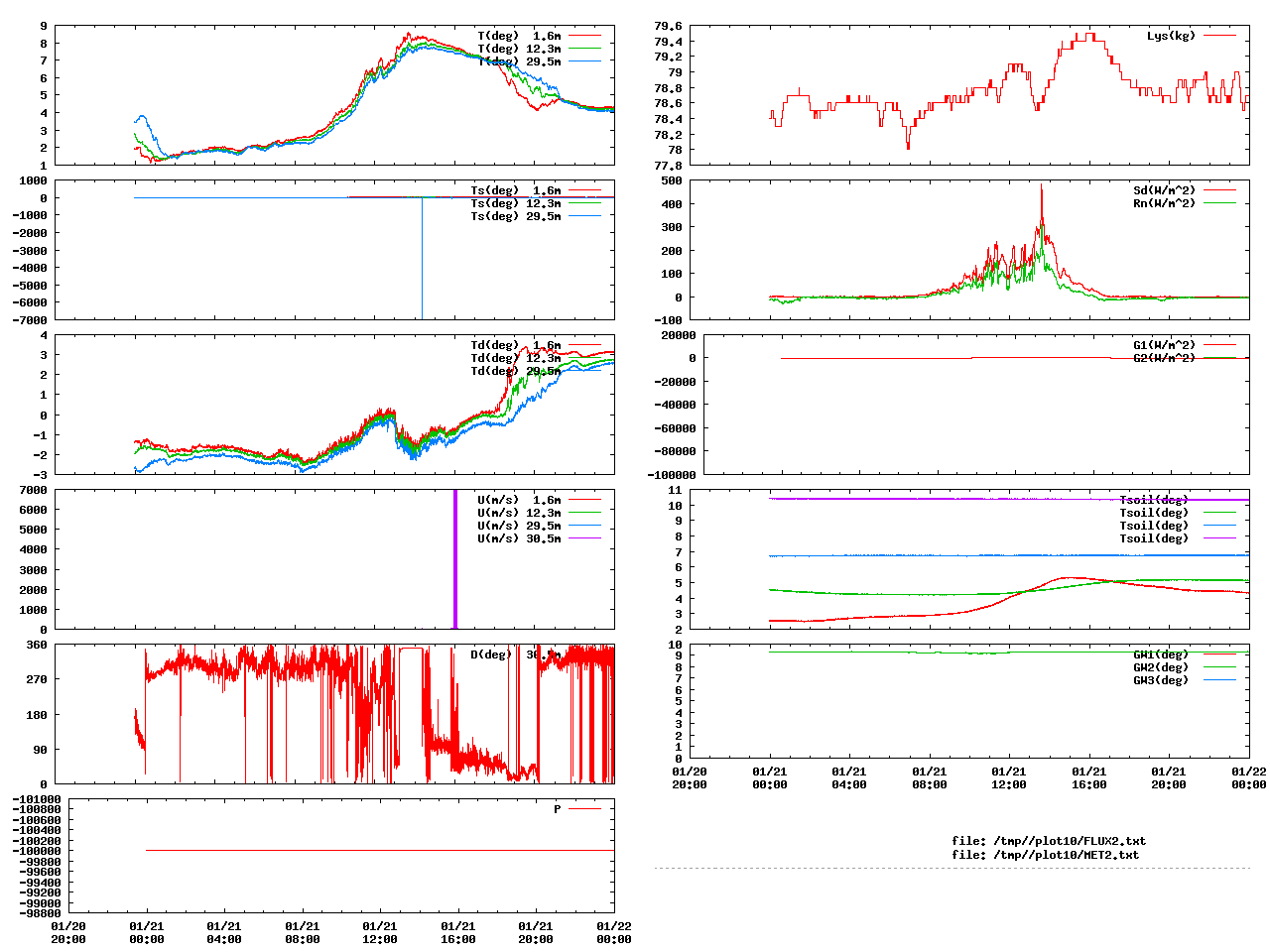The width and height of the screenshot is (1270, 952).
Task: Click the red line sample beside Lys(kg)
Action: (x=1219, y=36)
